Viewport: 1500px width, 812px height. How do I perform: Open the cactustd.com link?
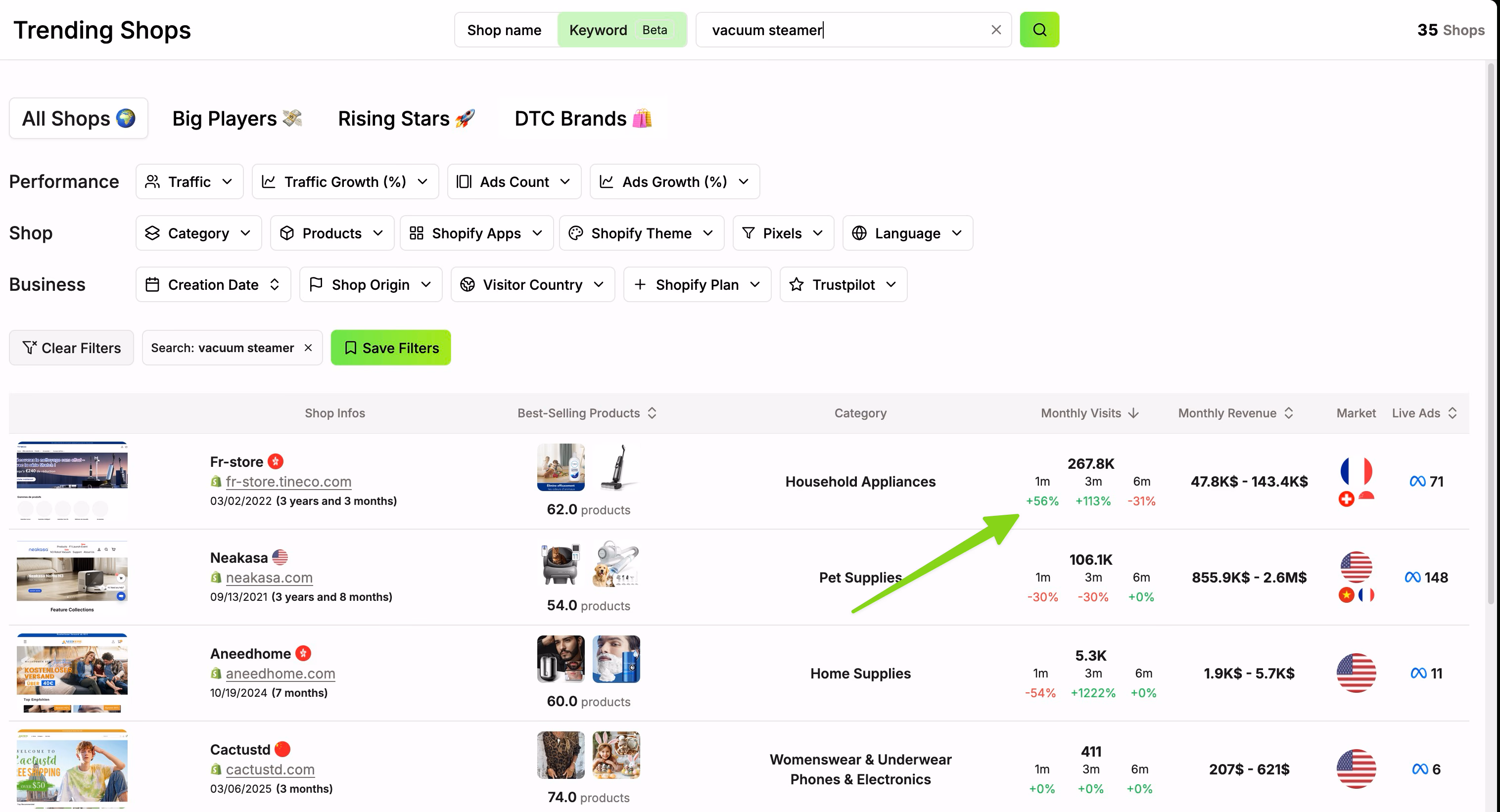270,769
